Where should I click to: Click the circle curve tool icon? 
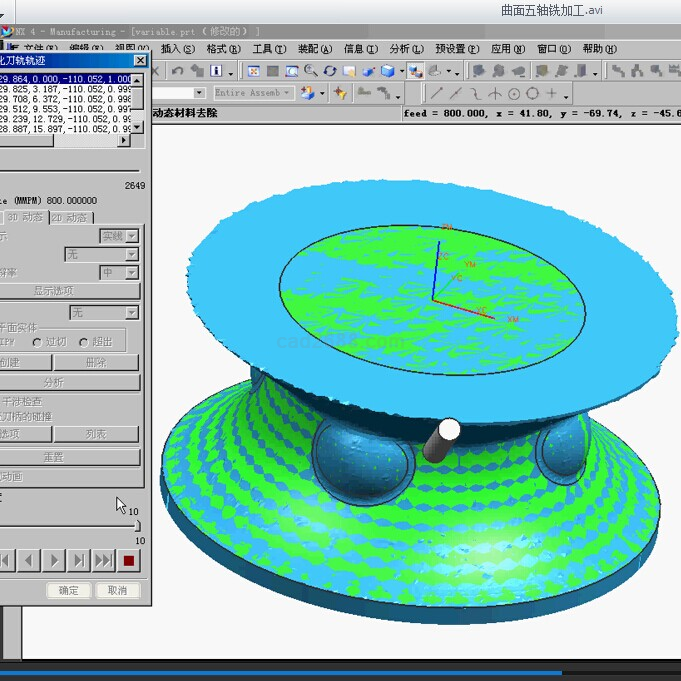click(x=514, y=94)
